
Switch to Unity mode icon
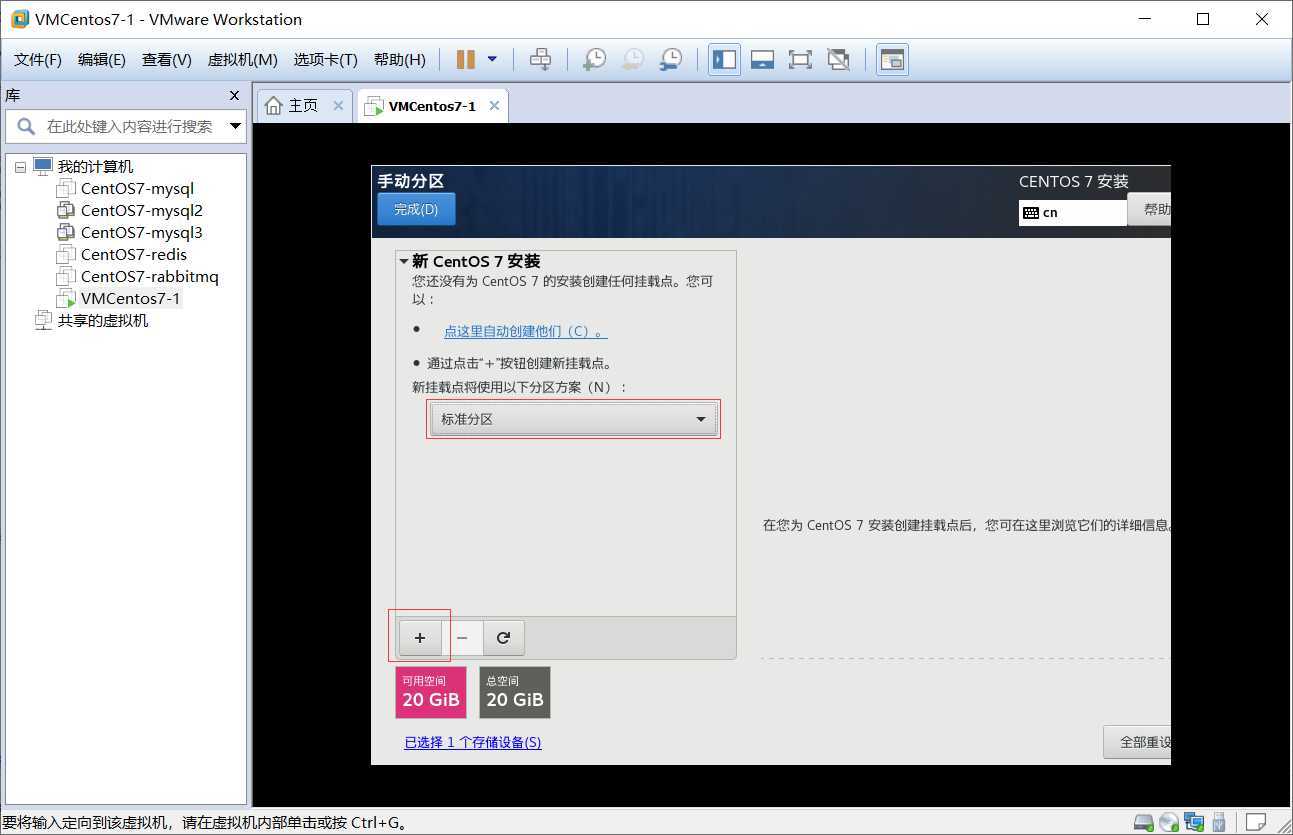(x=839, y=60)
